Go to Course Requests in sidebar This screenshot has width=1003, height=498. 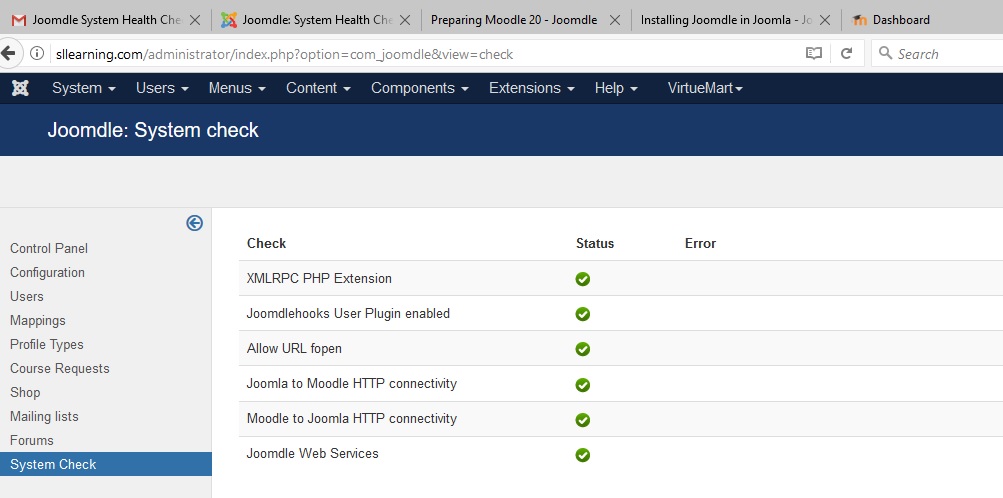[x=60, y=368]
